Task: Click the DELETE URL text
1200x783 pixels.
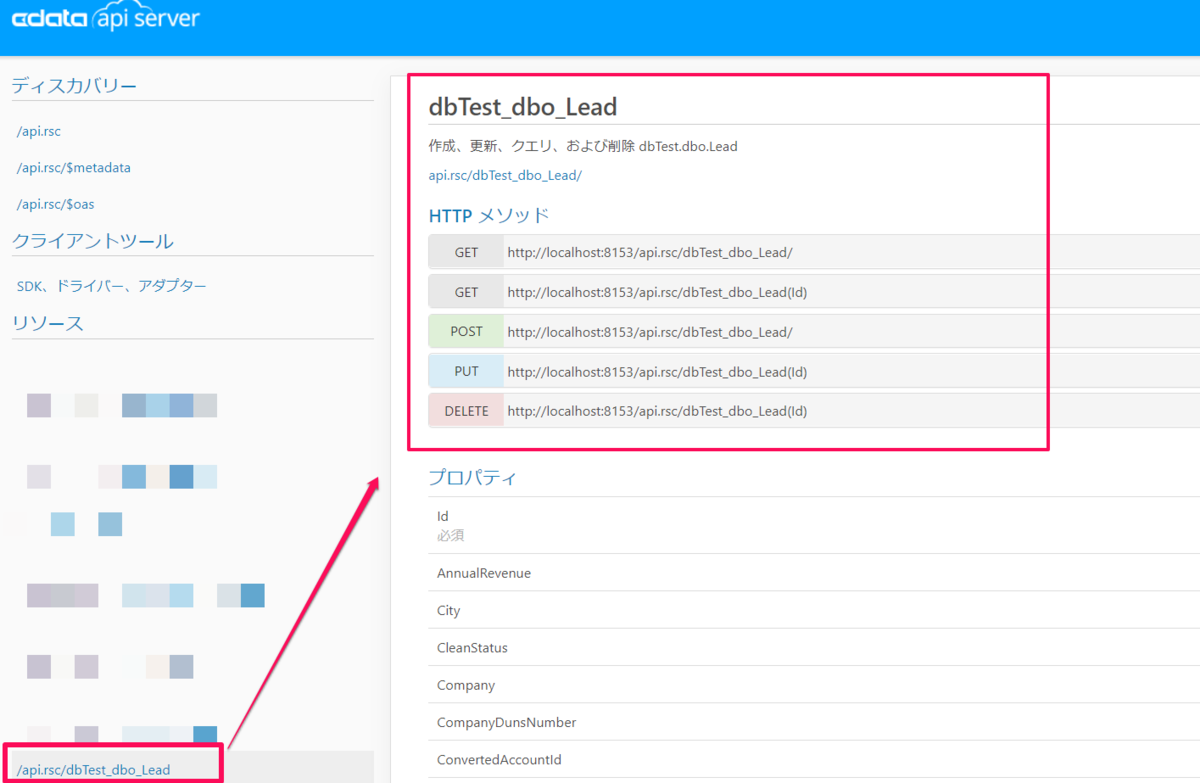Action: pyautogui.click(x=657, y=411)
